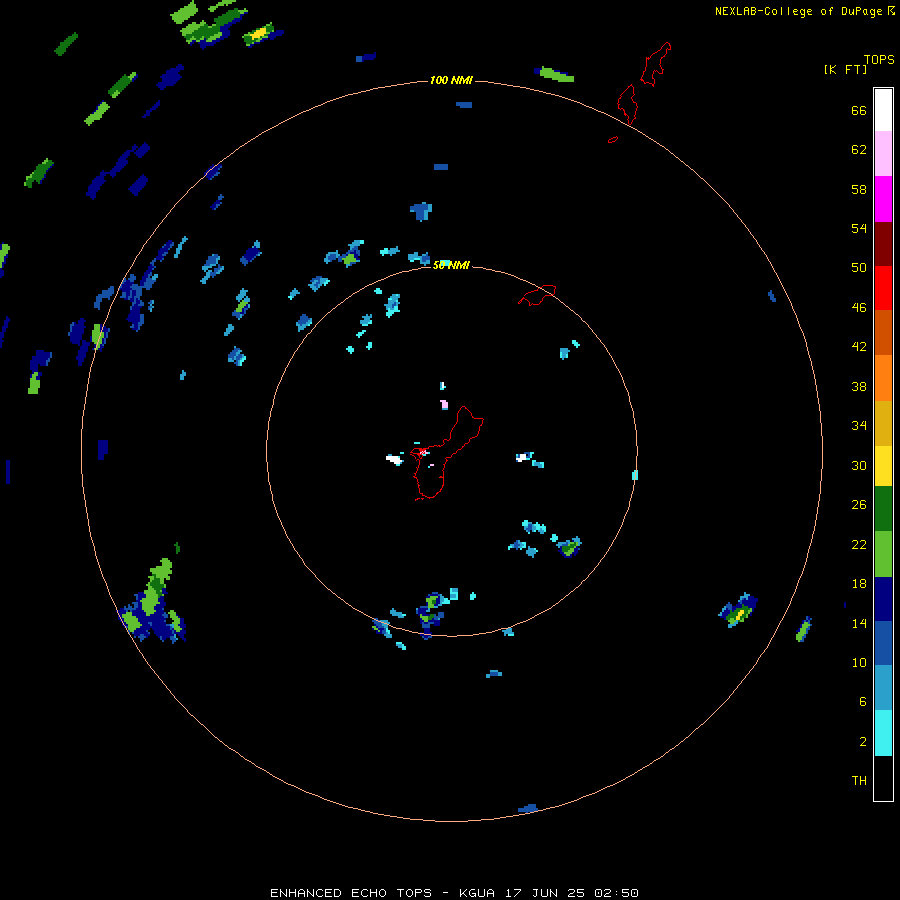Click the 42 legend value

(x=859, y=346)
